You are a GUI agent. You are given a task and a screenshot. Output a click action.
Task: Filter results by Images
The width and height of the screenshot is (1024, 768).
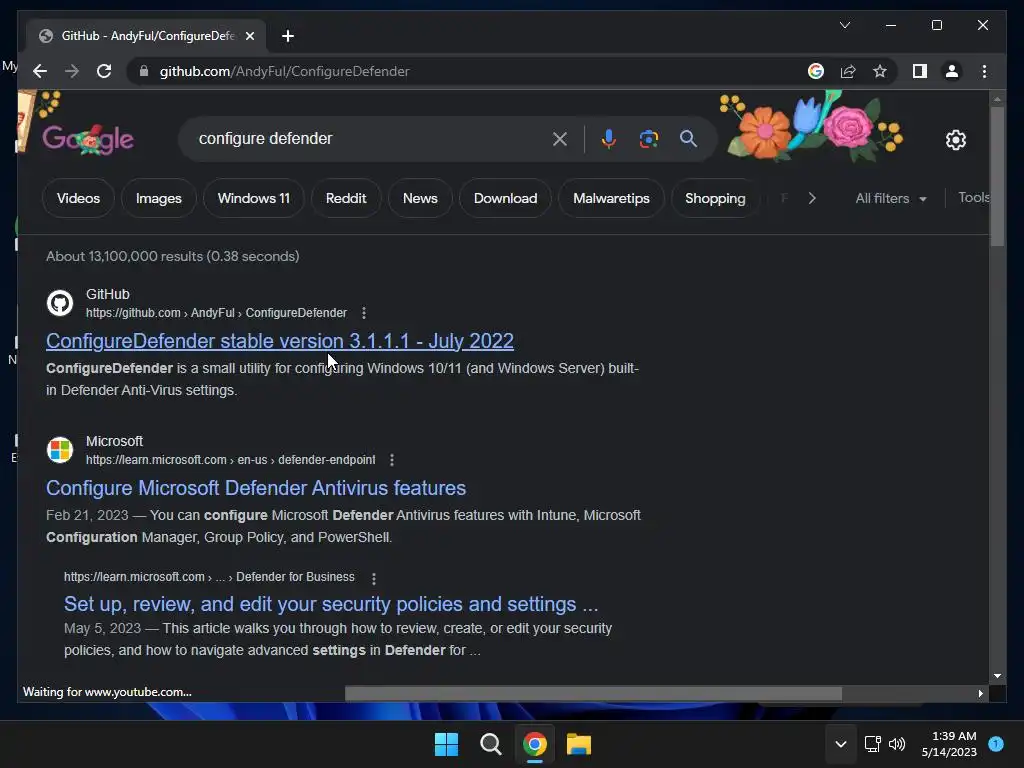tap(159, 198)
